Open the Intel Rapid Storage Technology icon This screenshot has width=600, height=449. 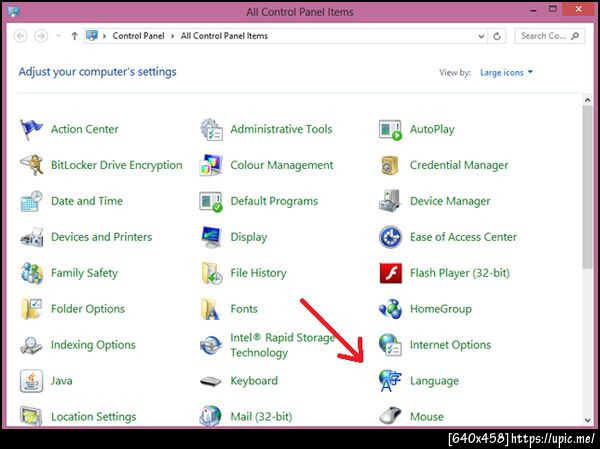point(211,345)
